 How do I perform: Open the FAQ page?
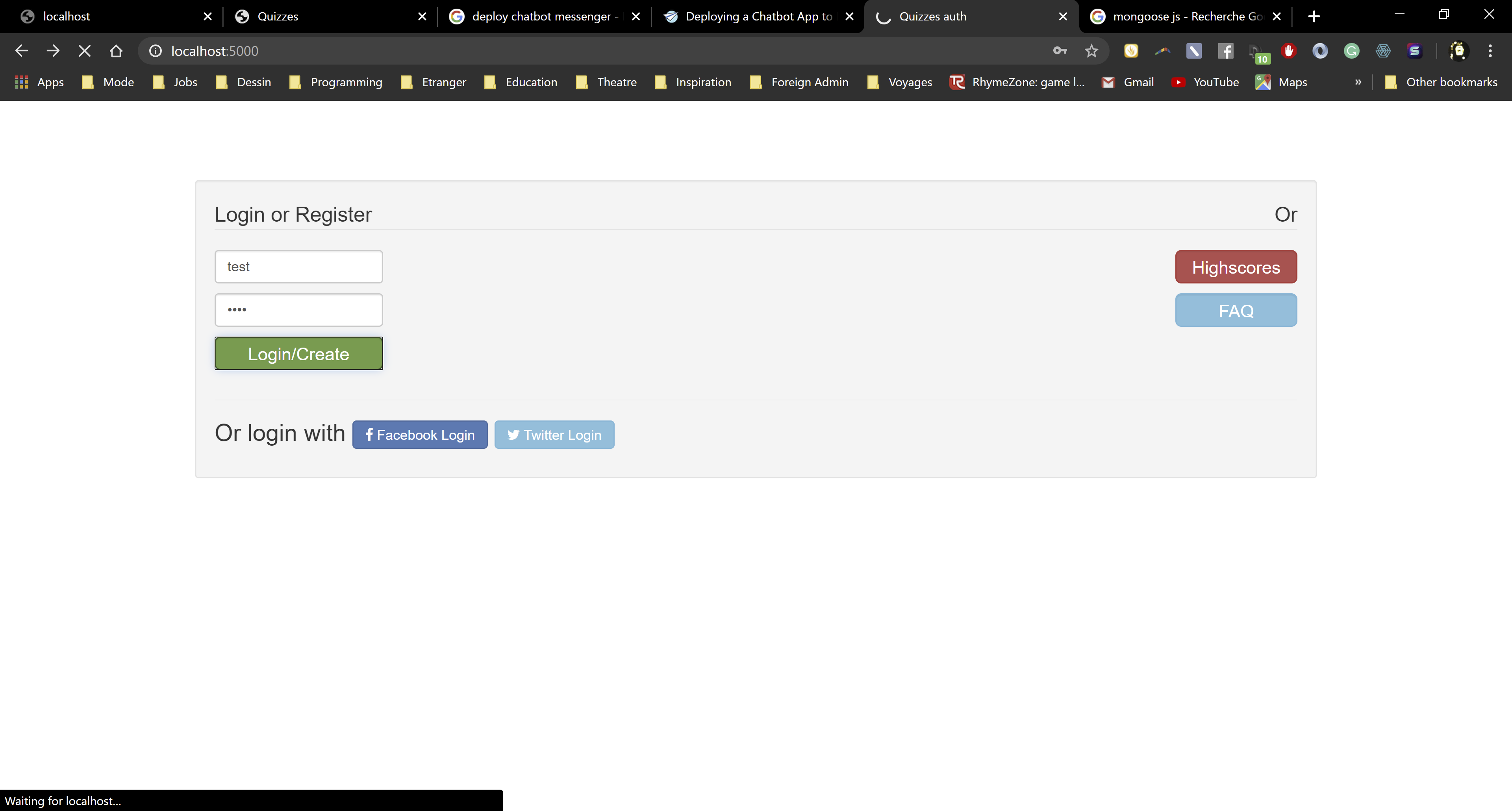[x=1236, y=311]
